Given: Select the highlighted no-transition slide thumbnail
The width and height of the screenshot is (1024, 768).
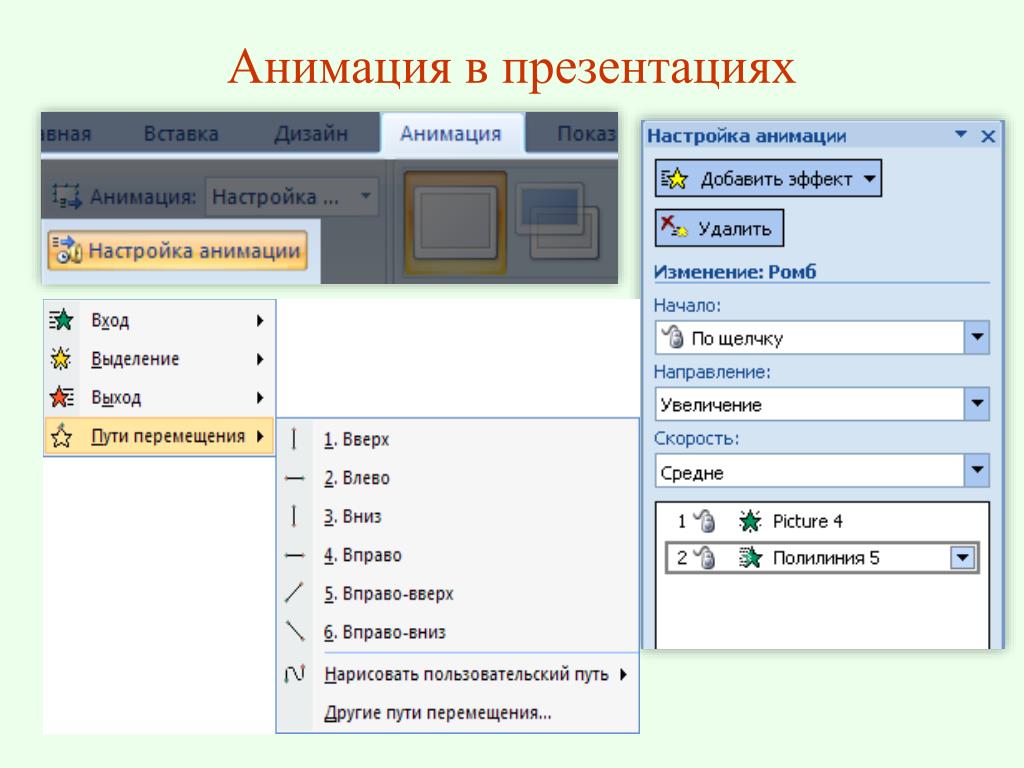Looking at the screenshot, I should pos(455,223).
